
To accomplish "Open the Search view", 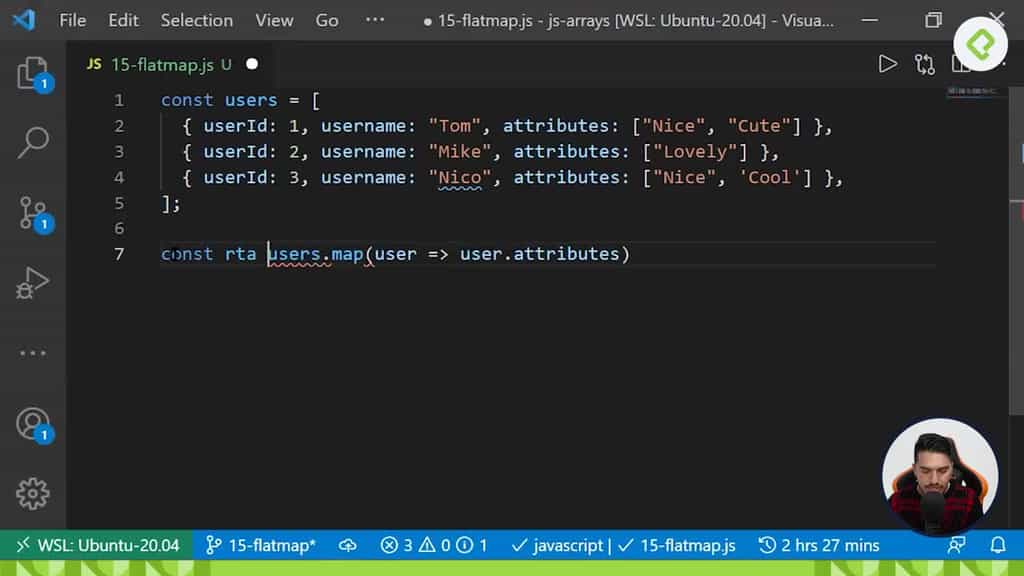I will point(33,143).
